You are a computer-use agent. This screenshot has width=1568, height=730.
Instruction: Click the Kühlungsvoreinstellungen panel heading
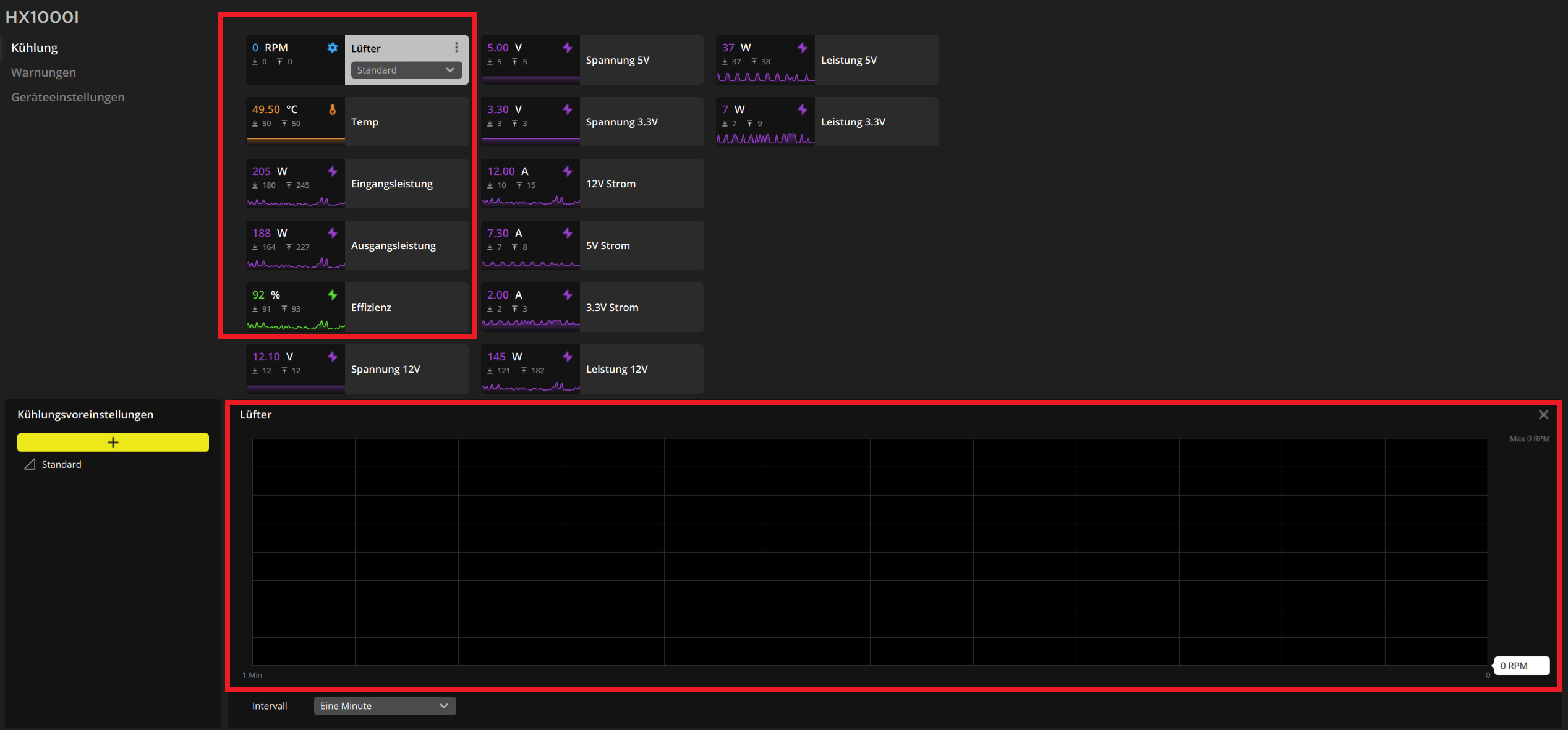pos(85,415)
